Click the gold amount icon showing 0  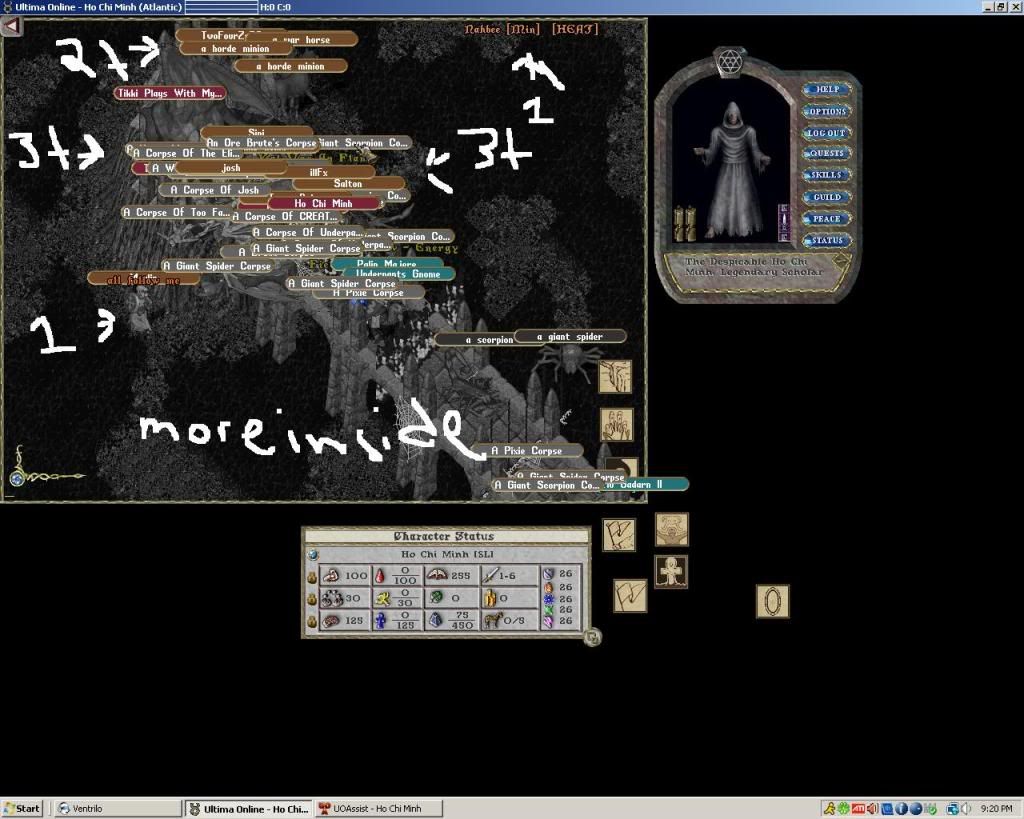click(x=490, y=598)
